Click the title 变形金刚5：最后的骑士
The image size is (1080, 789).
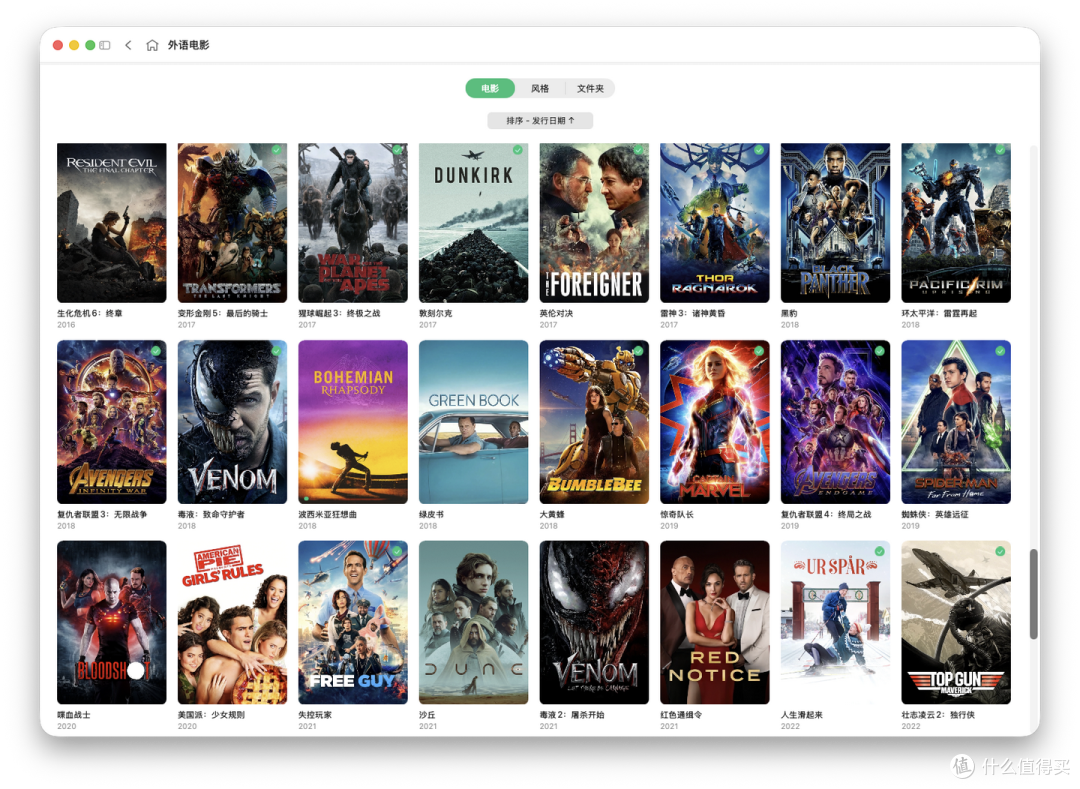click(222, 313)
